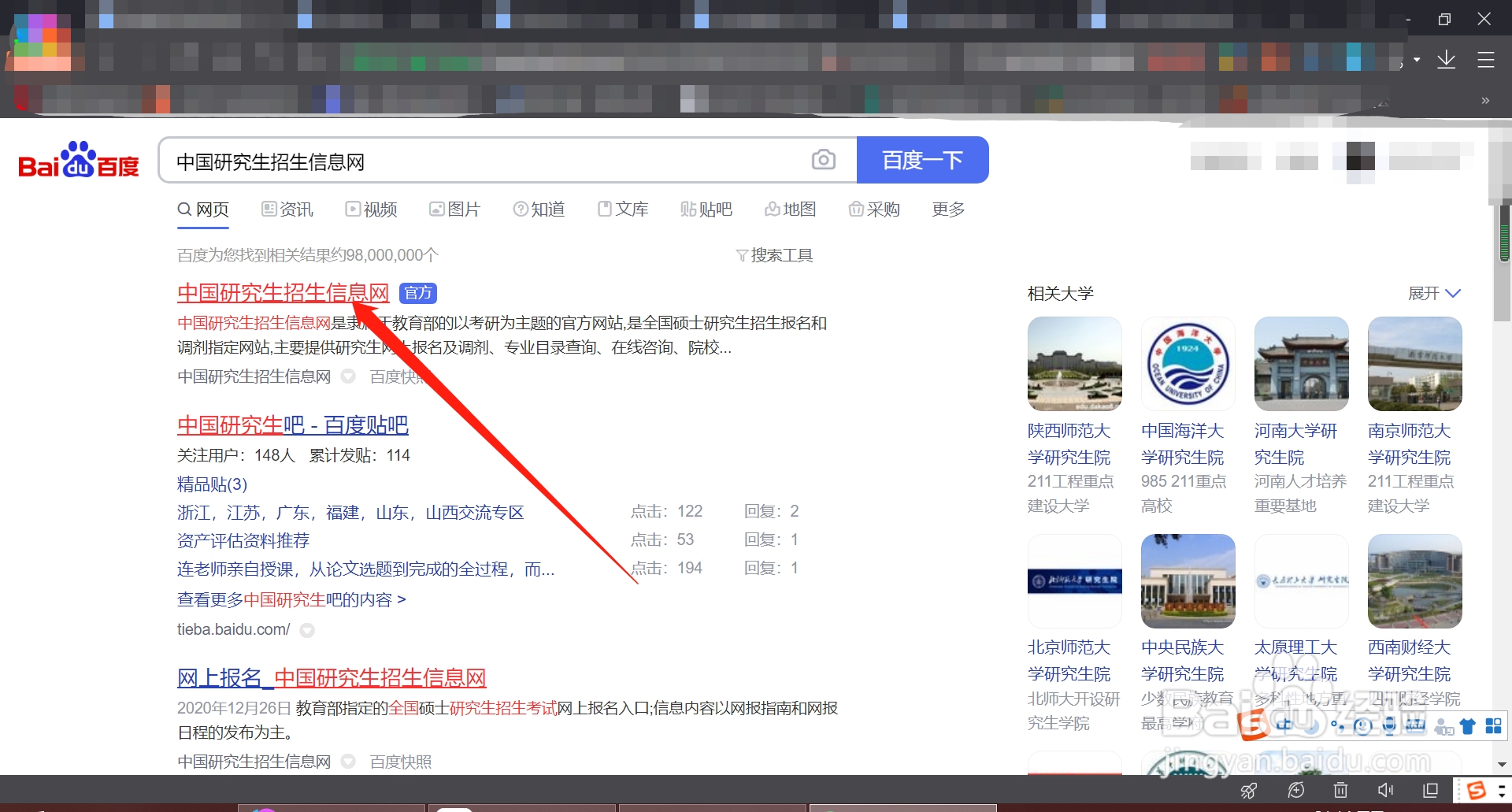1512x812 pixels.
Task: Toggle Chinese/English input mode on Sogou bar
Action: tap(1284, 725)
